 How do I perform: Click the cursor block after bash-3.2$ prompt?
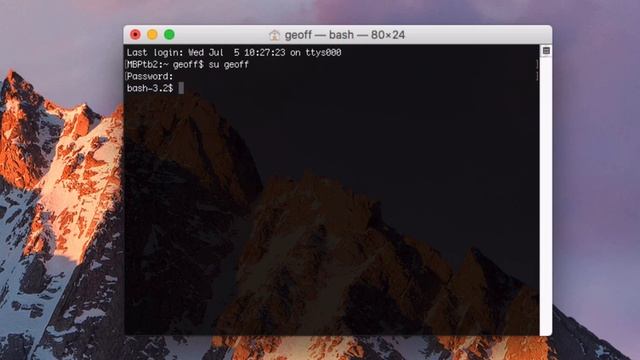(181, 88)
